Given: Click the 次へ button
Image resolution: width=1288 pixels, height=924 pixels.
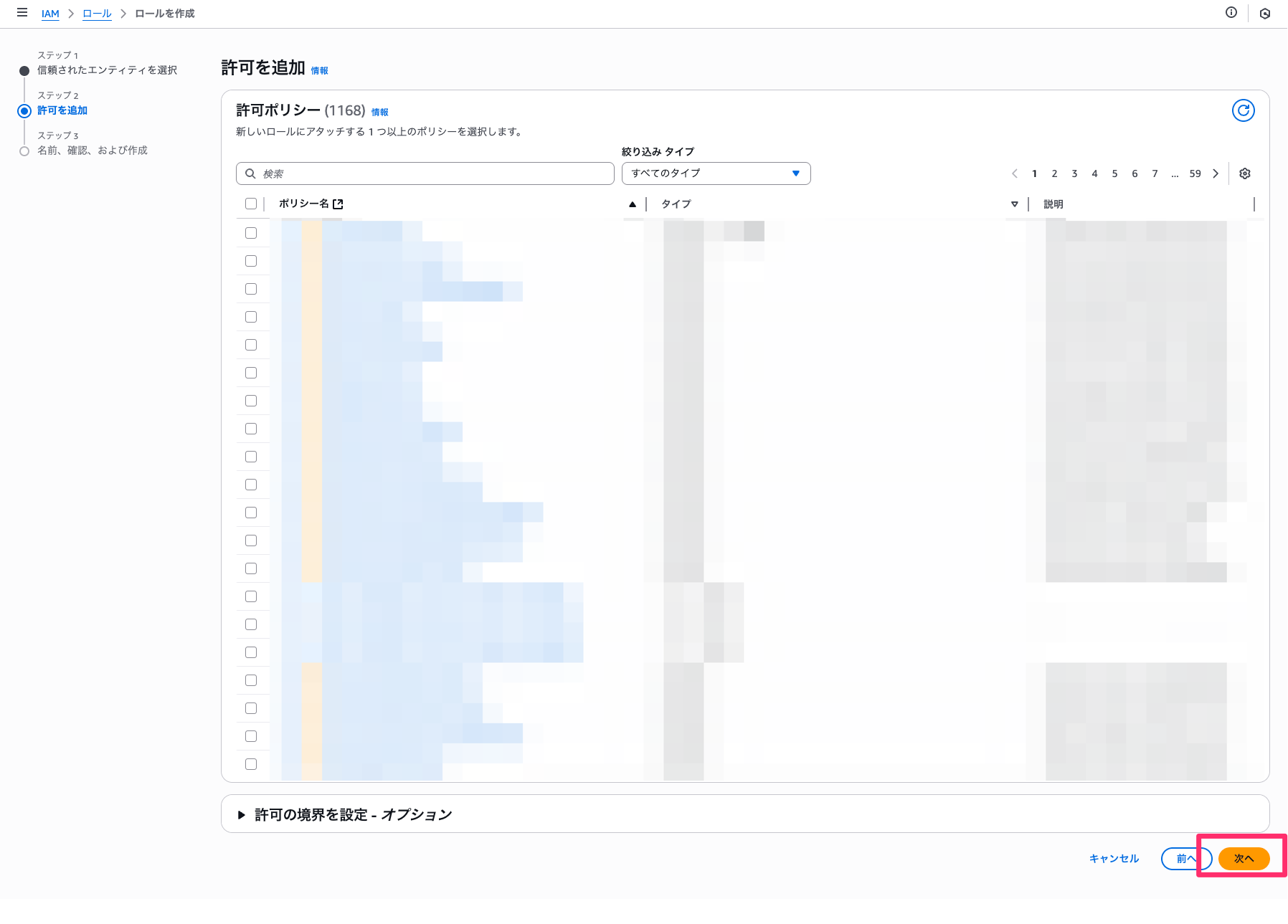Looking at the screenshot, I should (1244, 858).
